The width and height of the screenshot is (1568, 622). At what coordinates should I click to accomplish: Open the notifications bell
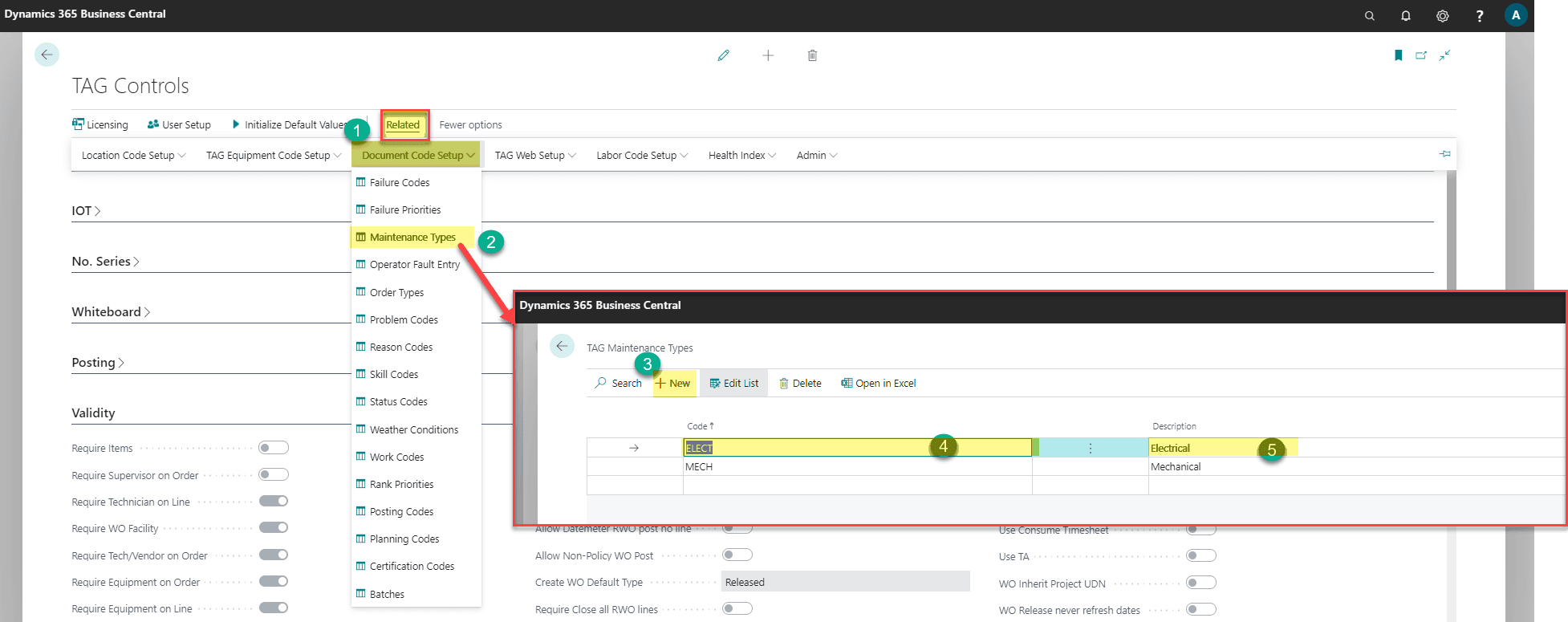tap(1406, 16)
